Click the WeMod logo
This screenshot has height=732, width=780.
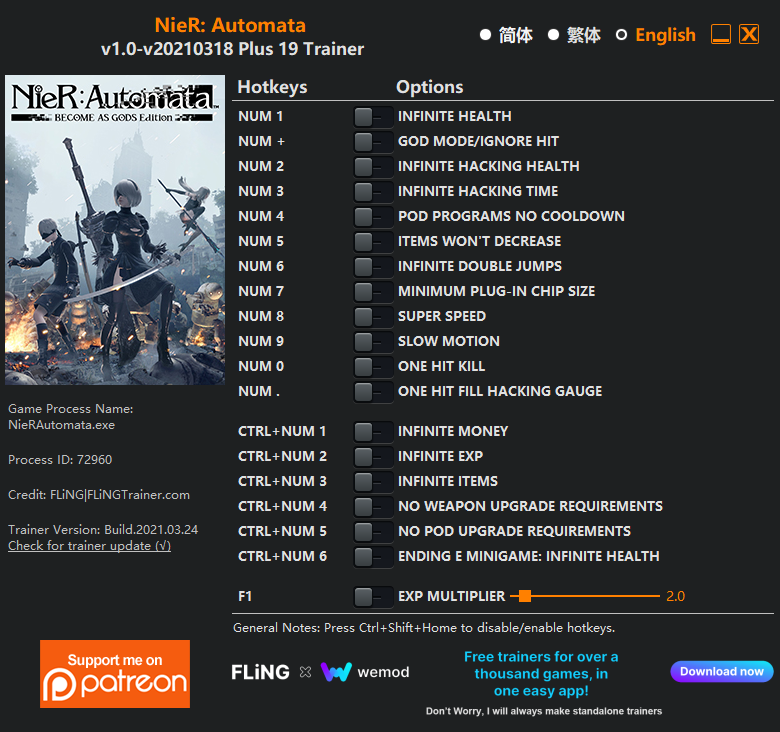coord(365,672)
